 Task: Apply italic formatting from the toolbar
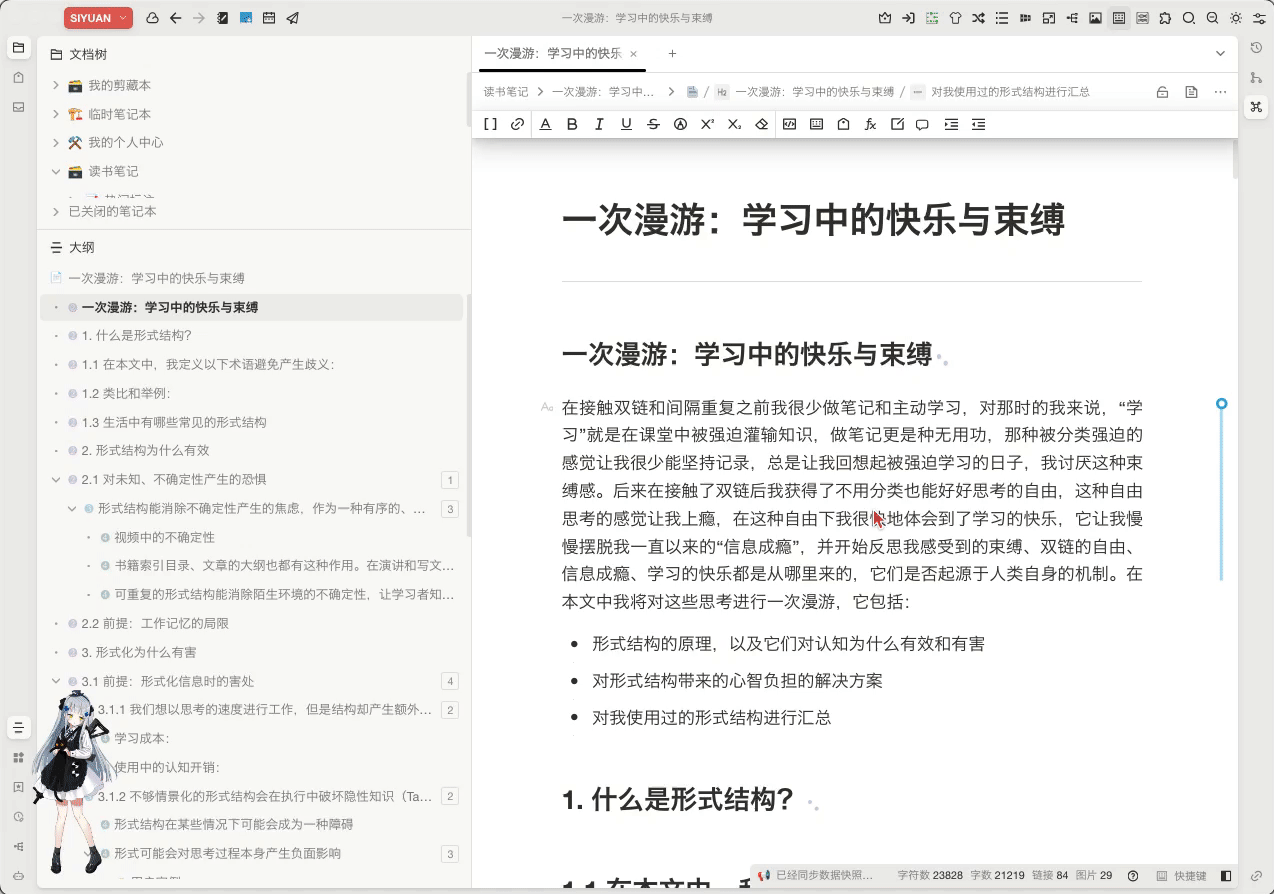pyautogui.click(x=598, y=124)
